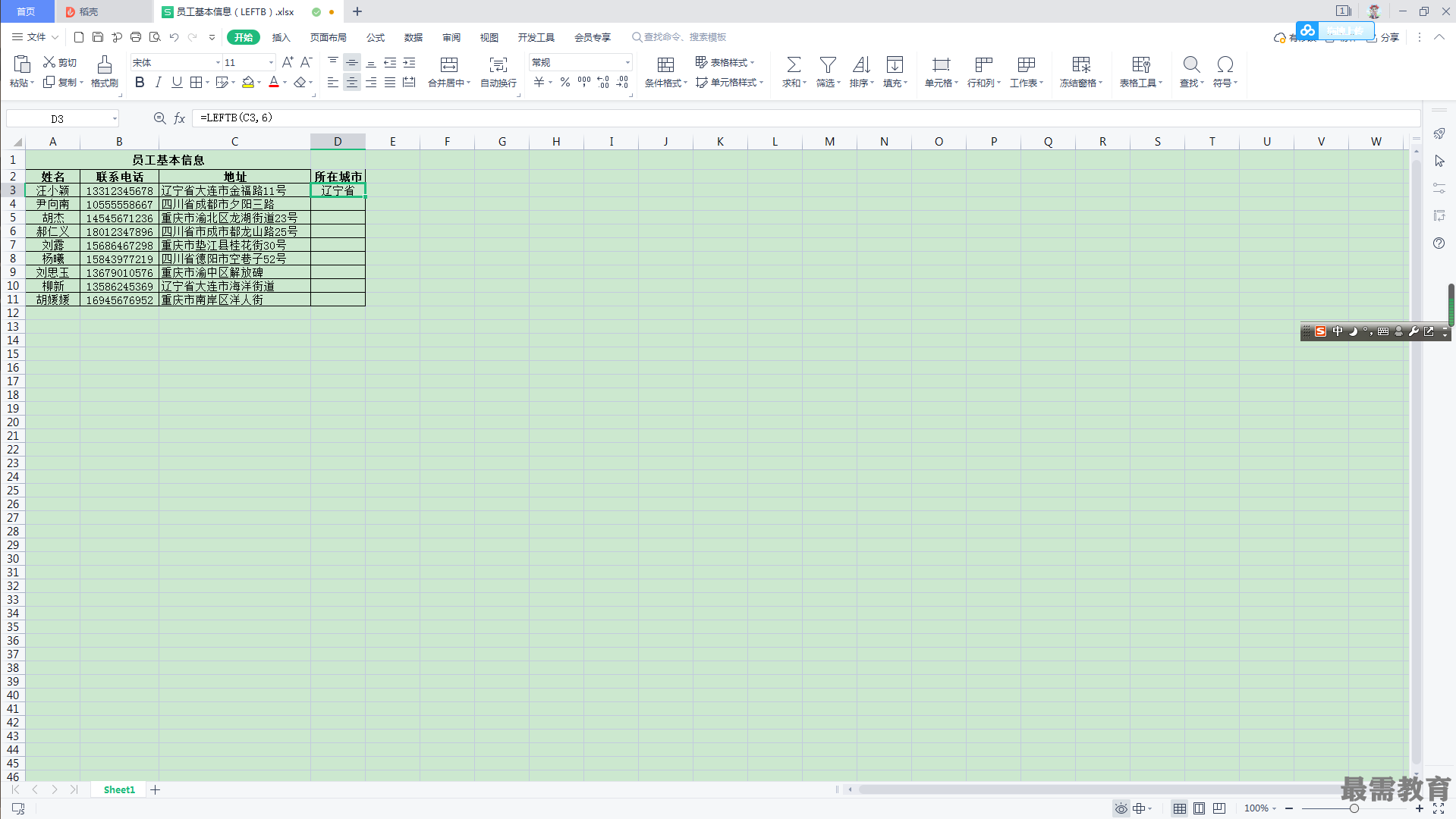Viewport: 1456px width, 819px height.
Task: Click the new blank document icon
Action: [x=79, y=37]
